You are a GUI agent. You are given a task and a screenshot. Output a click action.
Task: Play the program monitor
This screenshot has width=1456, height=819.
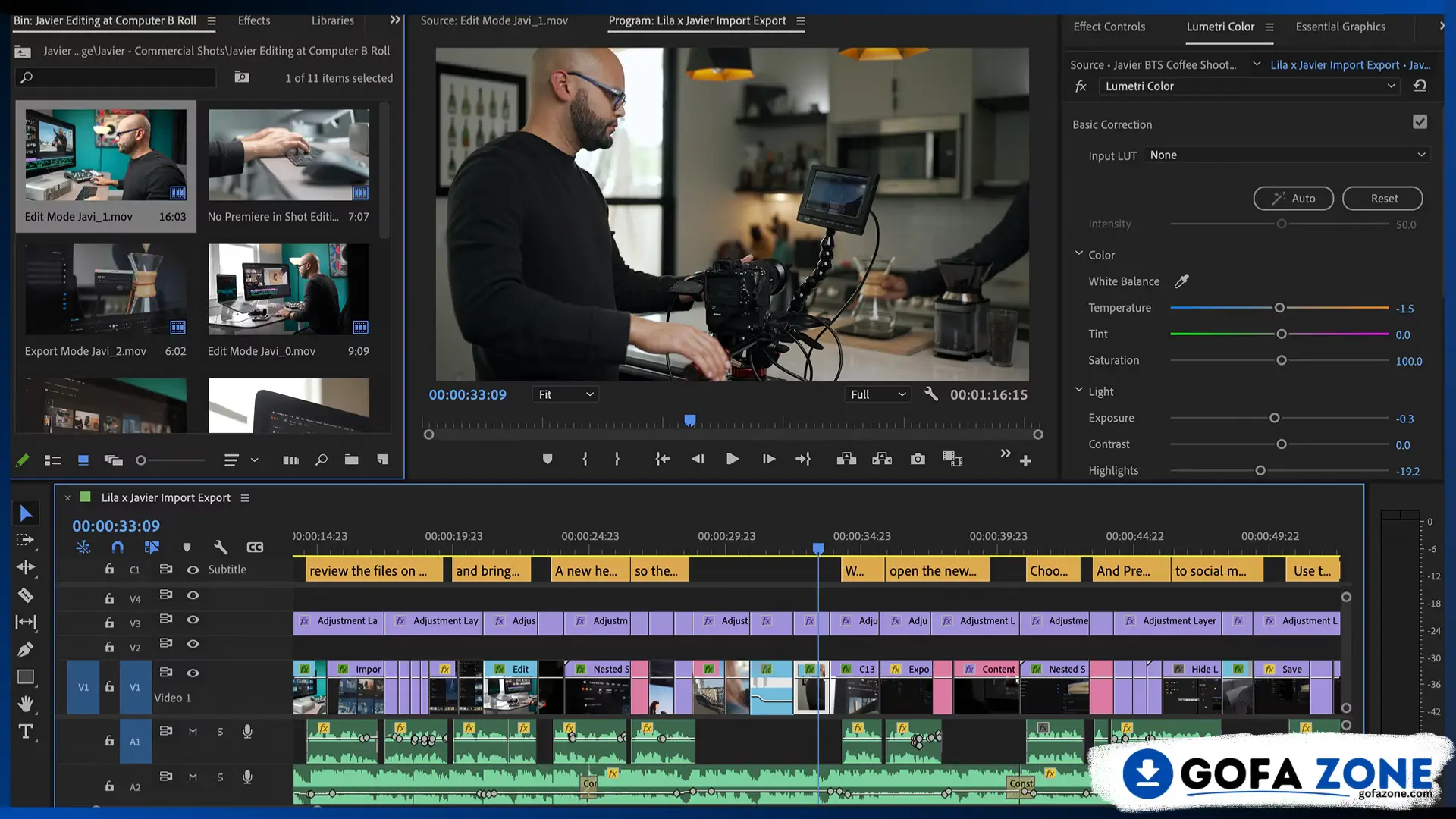[733, 459]
